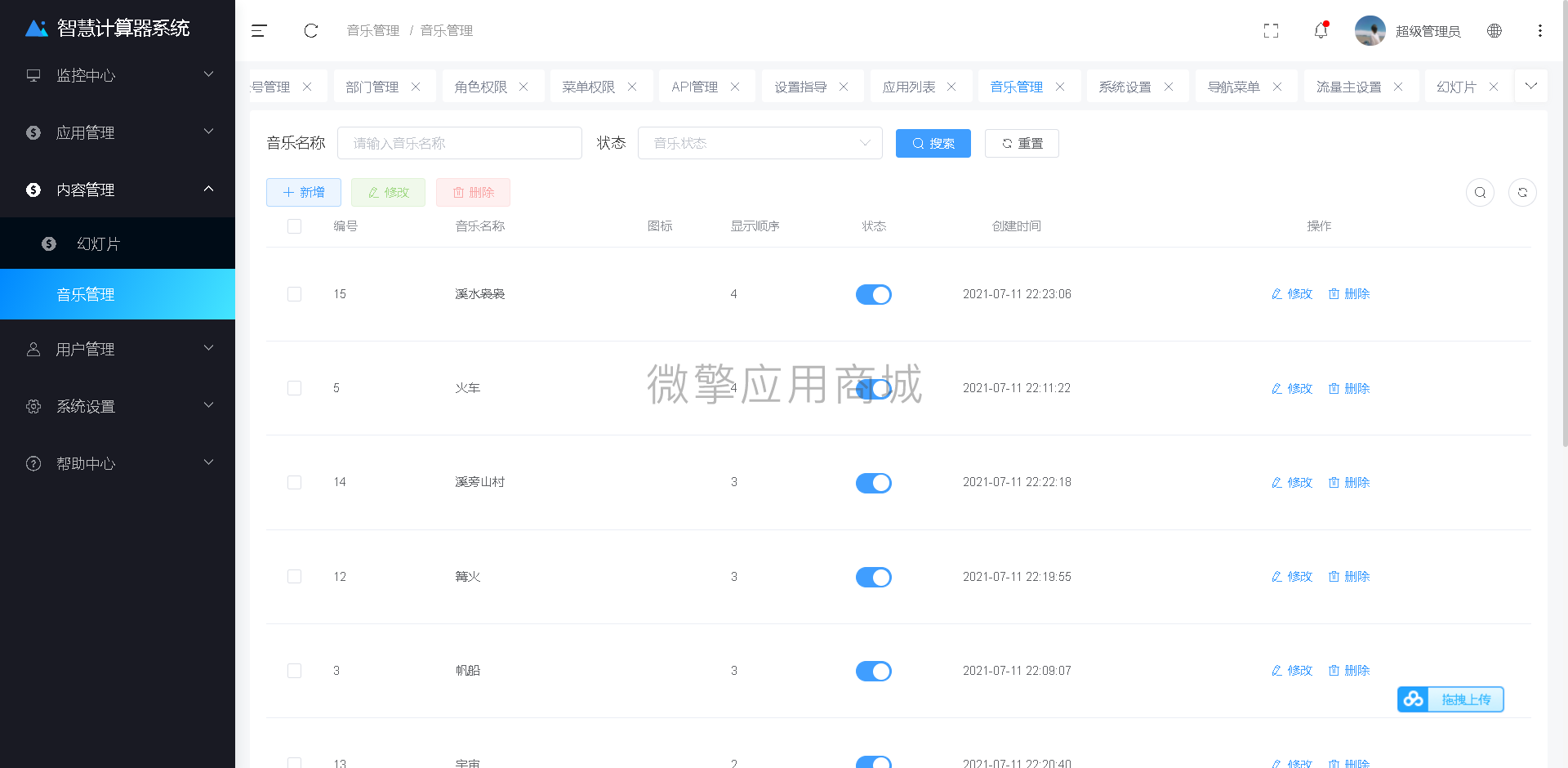Image resolution: width=1568 pixels, height=768 pixels.
Task: Check the row for 篝火
Action: pos(295,577)
